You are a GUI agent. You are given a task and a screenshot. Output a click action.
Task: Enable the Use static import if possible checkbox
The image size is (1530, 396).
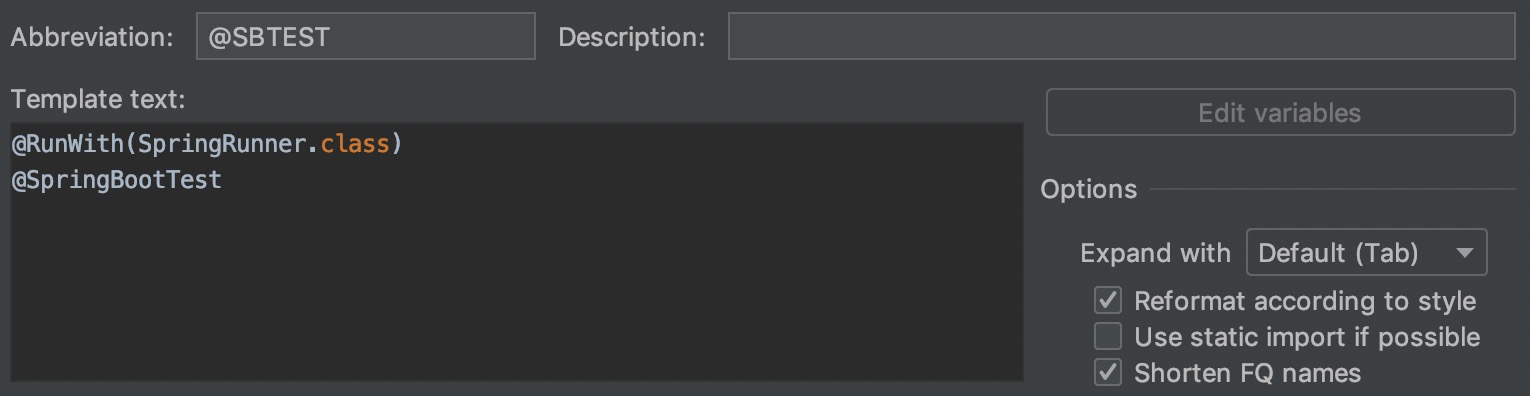click(1108, 337)
